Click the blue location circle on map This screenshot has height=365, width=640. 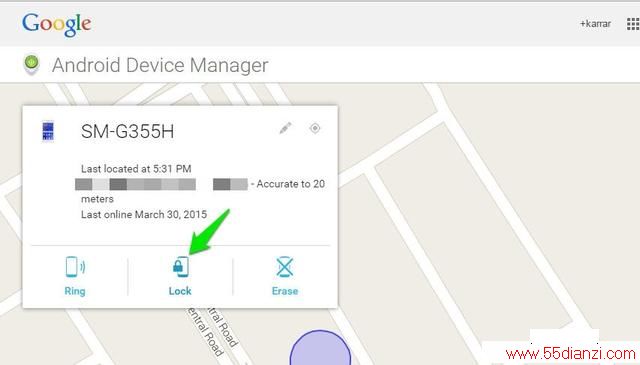tap(320, 348)
